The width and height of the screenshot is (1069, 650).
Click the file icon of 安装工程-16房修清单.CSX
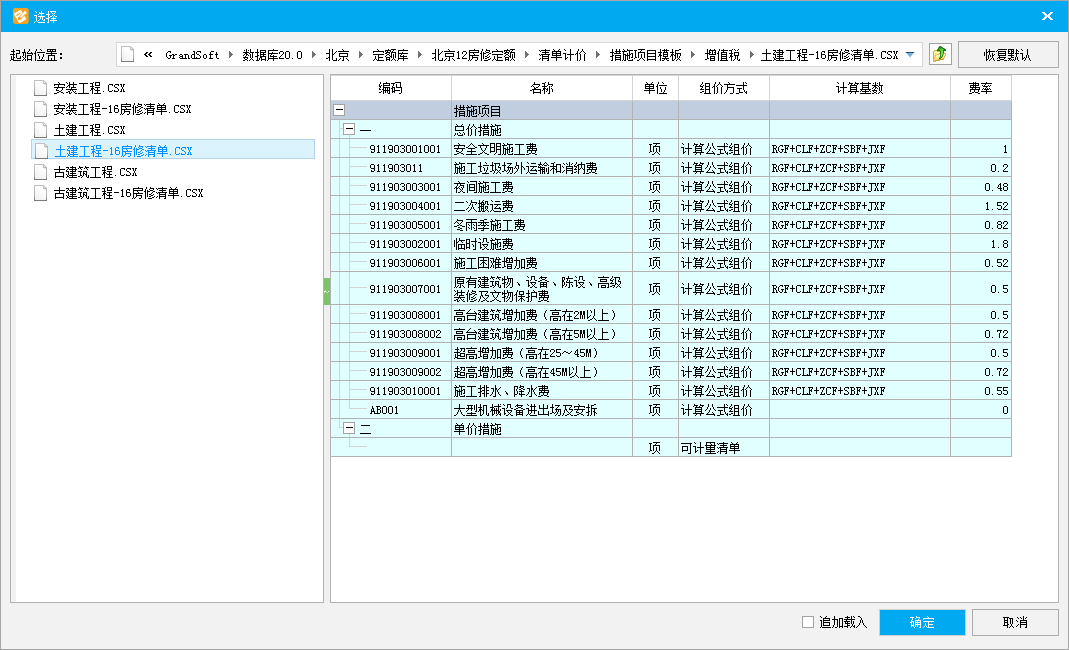pos(41,109)
